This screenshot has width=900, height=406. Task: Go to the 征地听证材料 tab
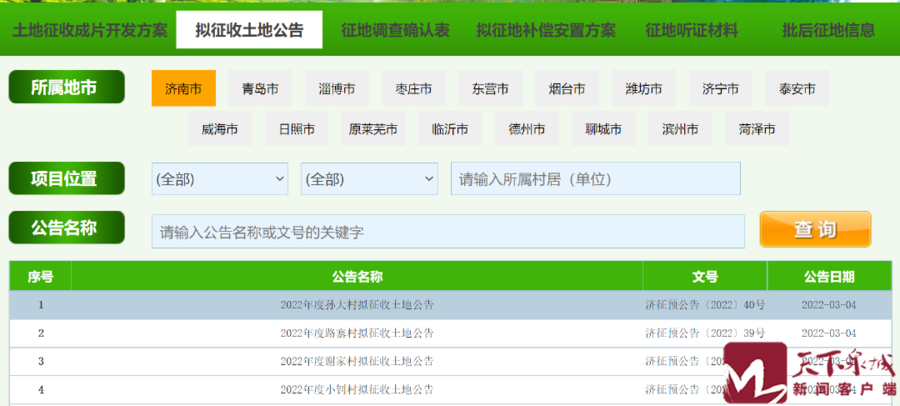(x=692, y=30)
